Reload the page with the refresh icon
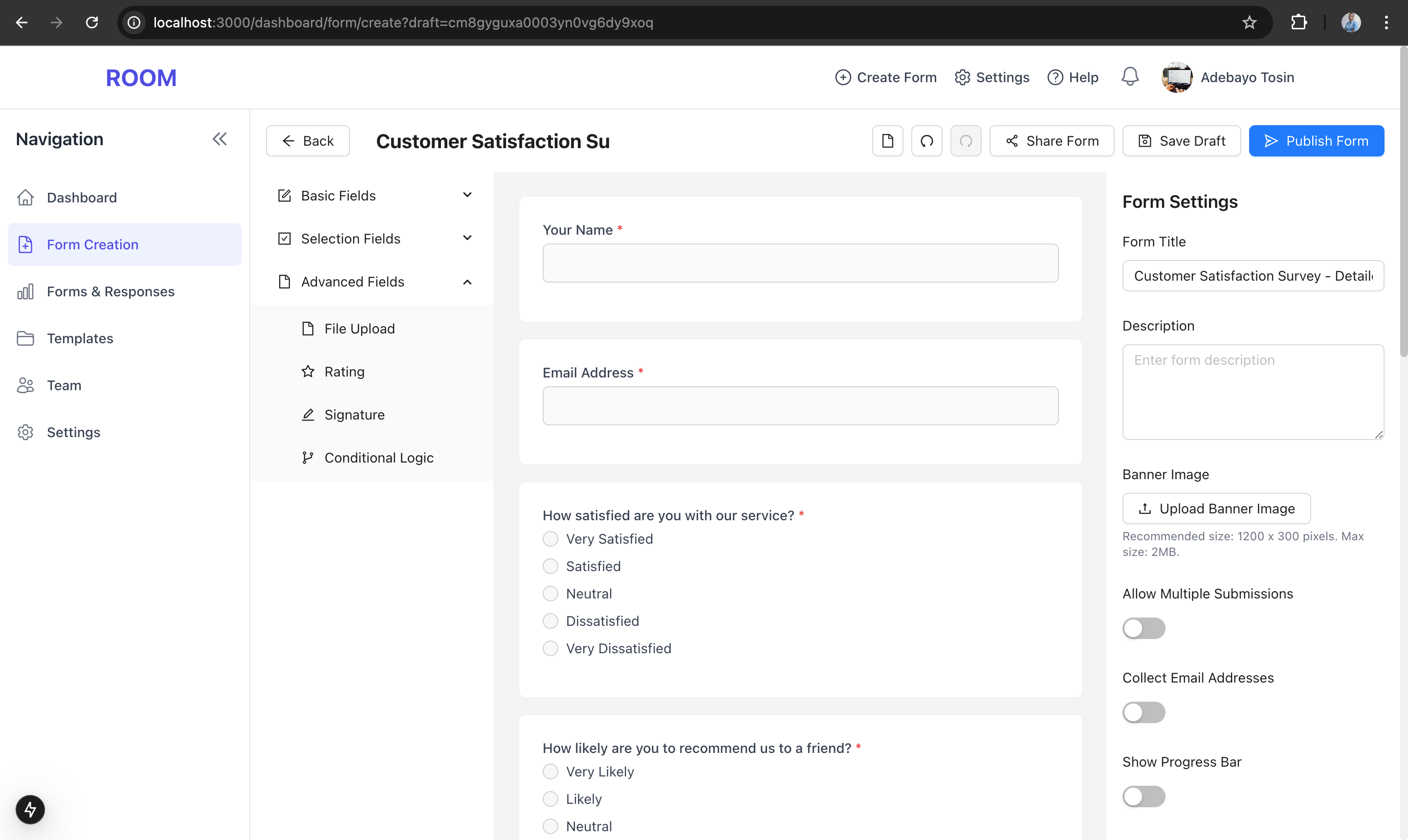The width and height of the screenshot is (1408, 840). click(x=92, y=22)
